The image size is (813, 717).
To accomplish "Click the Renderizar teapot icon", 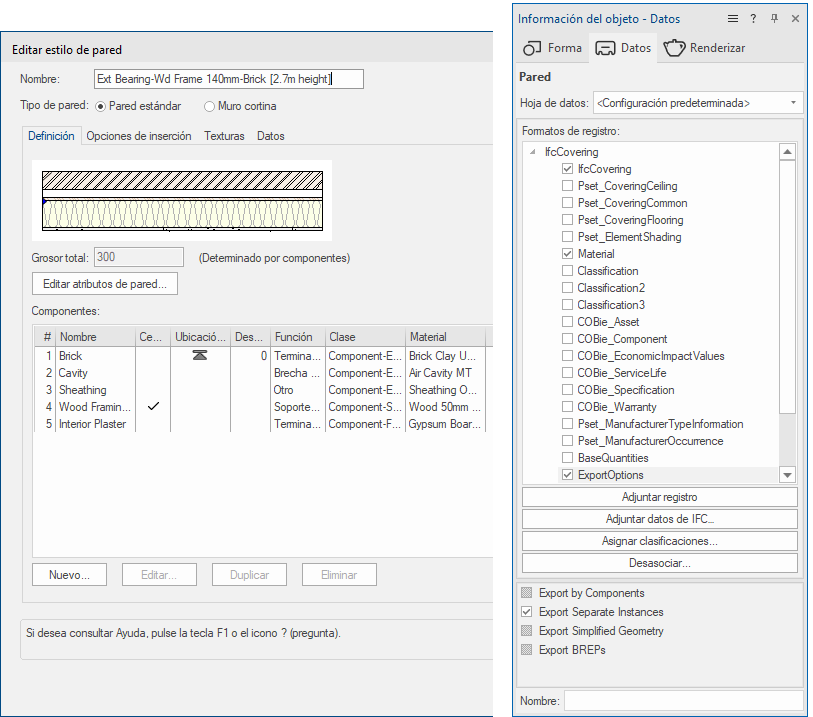I will click(674, 47).
